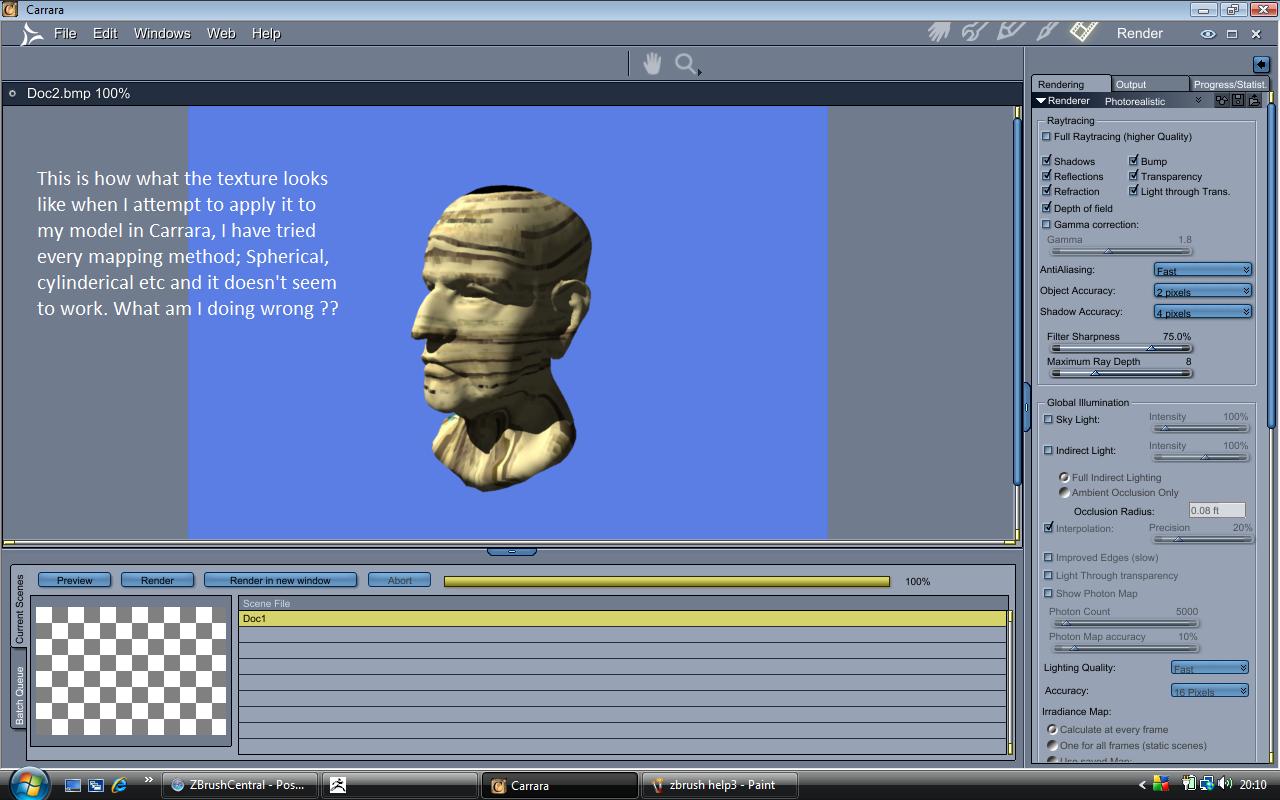Screen dimensions: 1280x800
Task: Click the Renderer save settings disk icon
Action: pyautogui.click(x=1238, y=101)
